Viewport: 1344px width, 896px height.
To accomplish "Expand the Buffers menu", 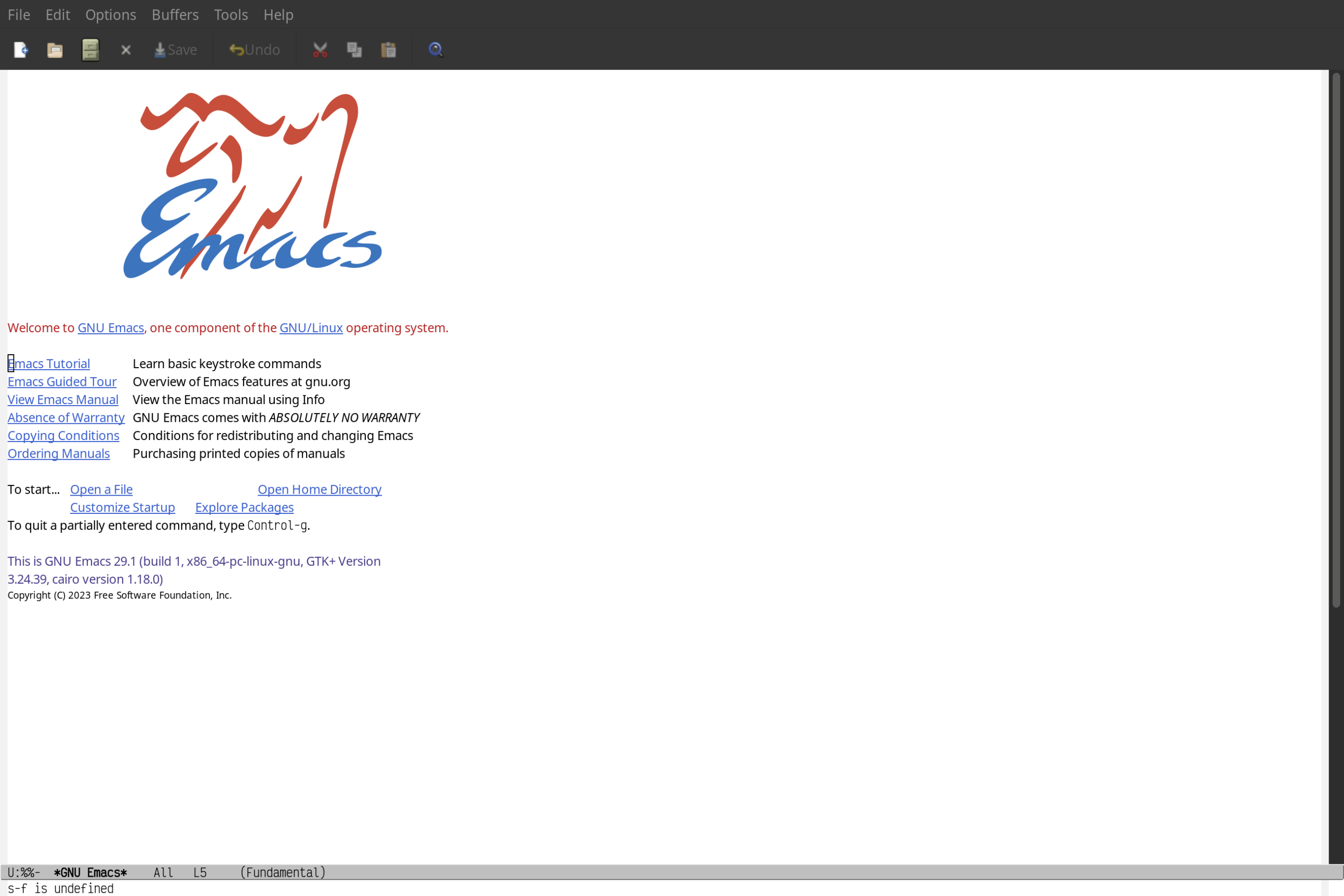I will click(175, 14).
